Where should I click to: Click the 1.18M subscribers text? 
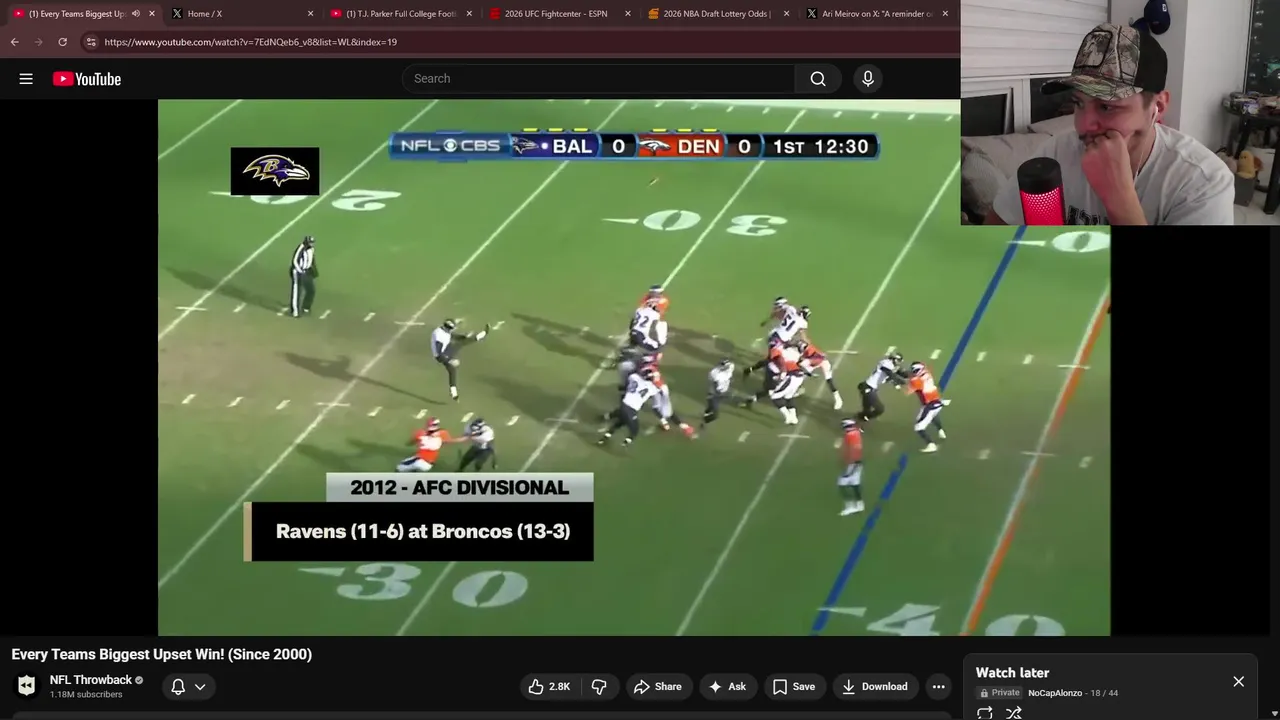click(86, 695)
